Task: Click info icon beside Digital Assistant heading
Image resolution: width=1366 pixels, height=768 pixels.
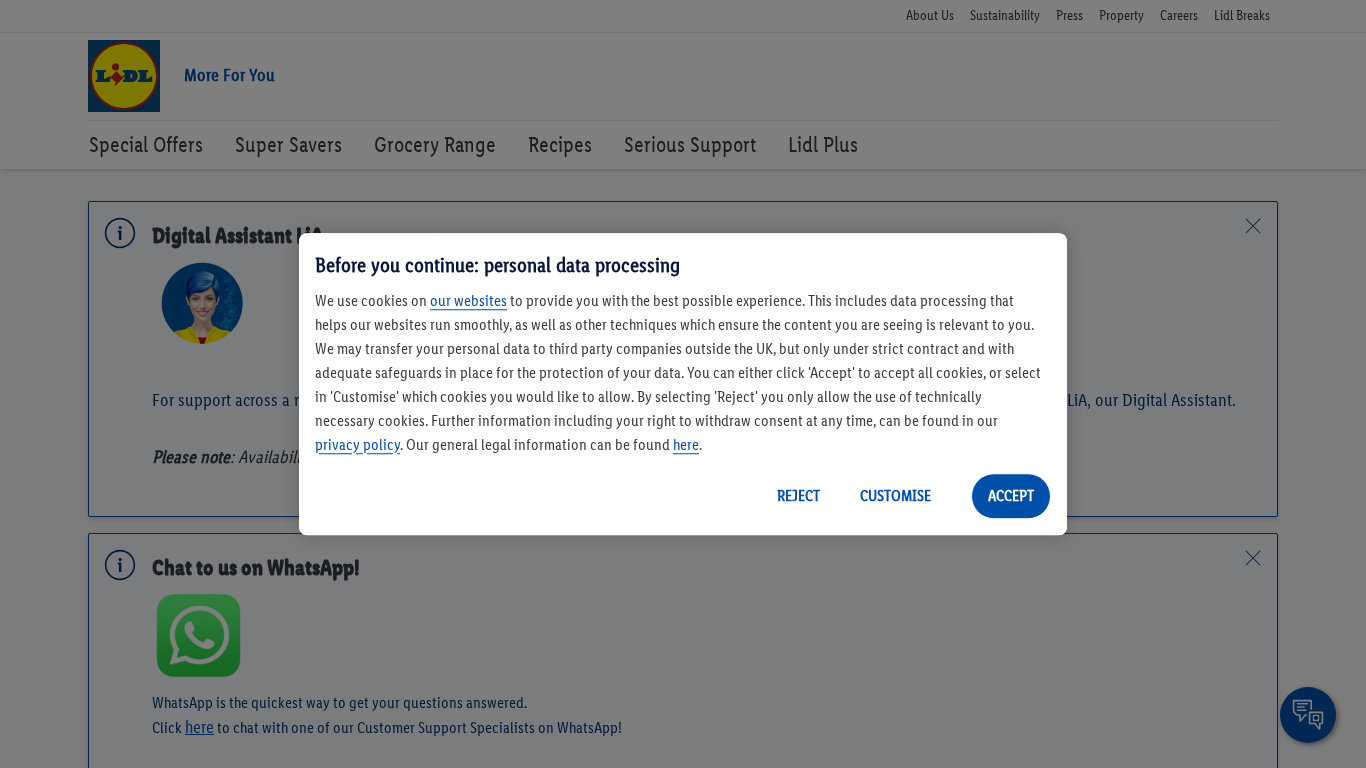Action: [x=120, y=233]
